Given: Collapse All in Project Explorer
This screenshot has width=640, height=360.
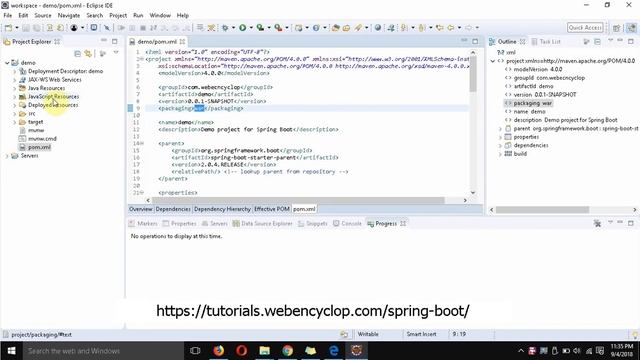Looking at the screenshot, I should pyautogui.click(x=78, y=53).
